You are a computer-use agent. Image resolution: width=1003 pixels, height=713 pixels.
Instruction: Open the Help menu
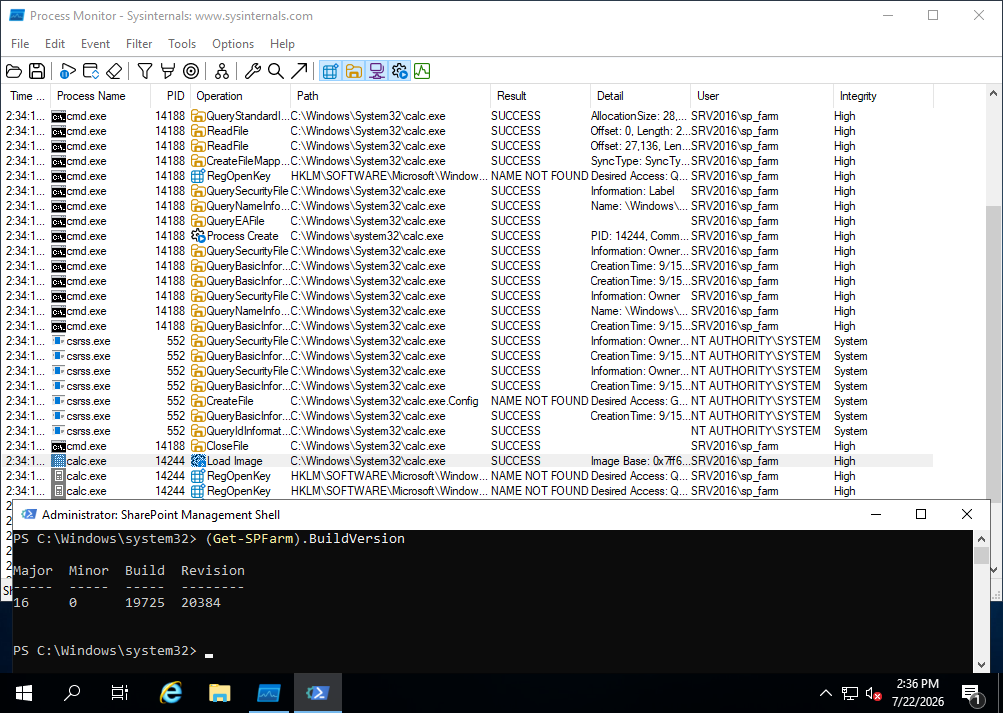click(x=282, y=43)
